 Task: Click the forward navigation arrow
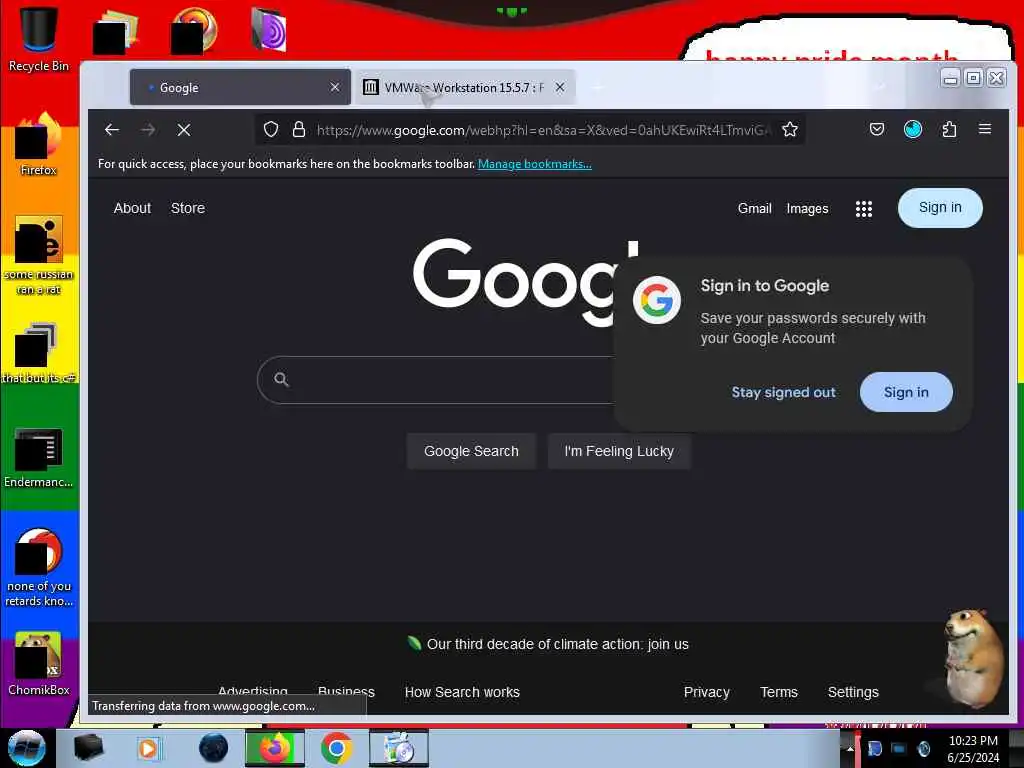click(148, 130)
